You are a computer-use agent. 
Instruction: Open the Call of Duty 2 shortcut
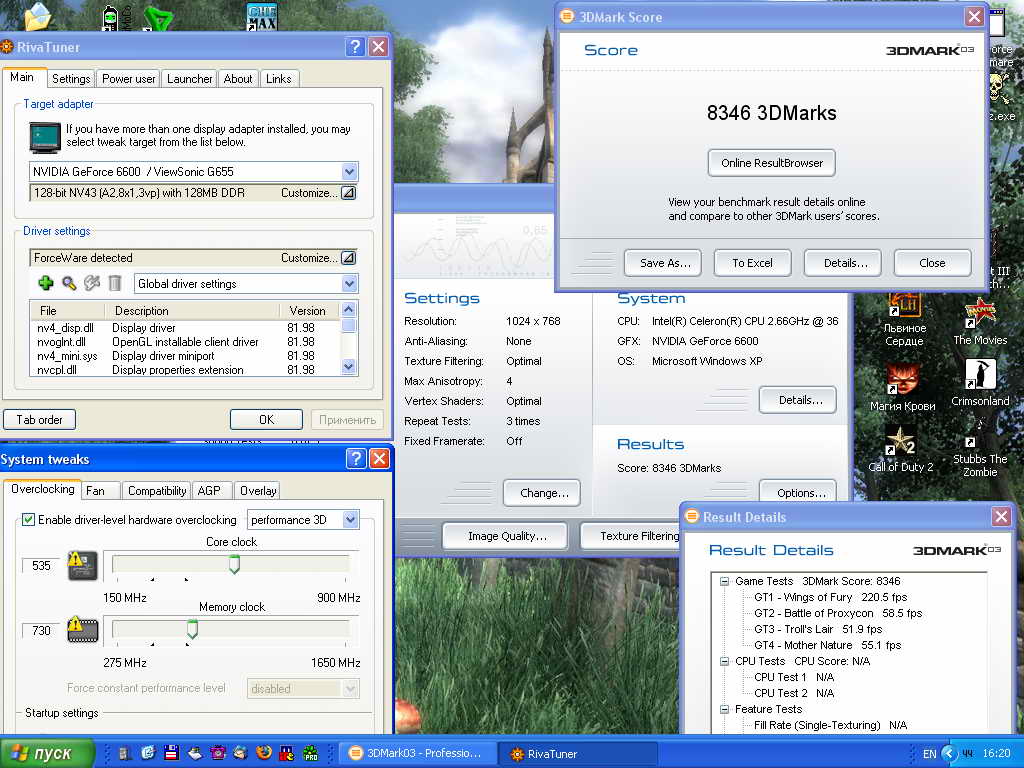[901, 449]
